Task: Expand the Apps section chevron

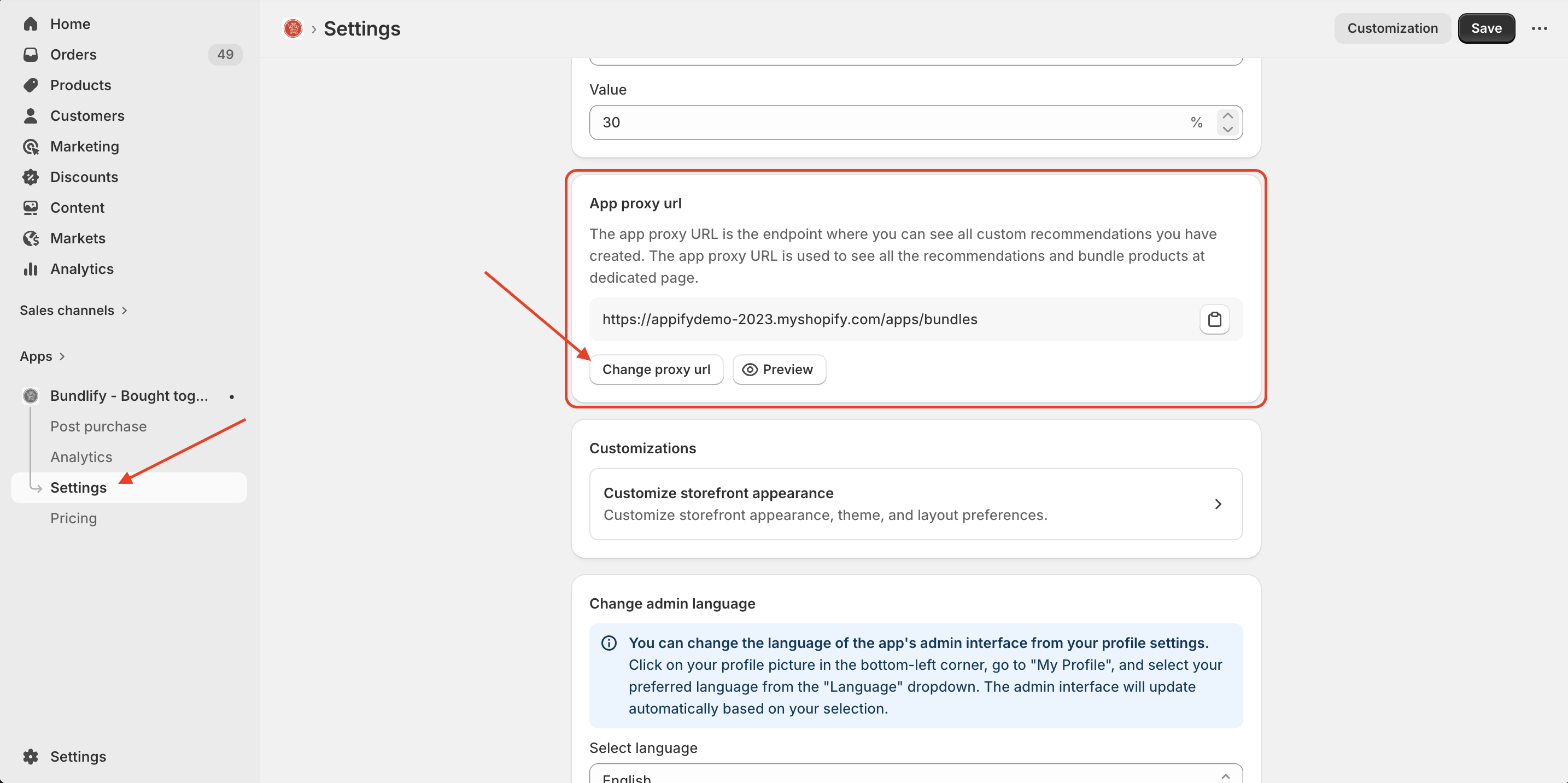Action: tap(62, 356)
